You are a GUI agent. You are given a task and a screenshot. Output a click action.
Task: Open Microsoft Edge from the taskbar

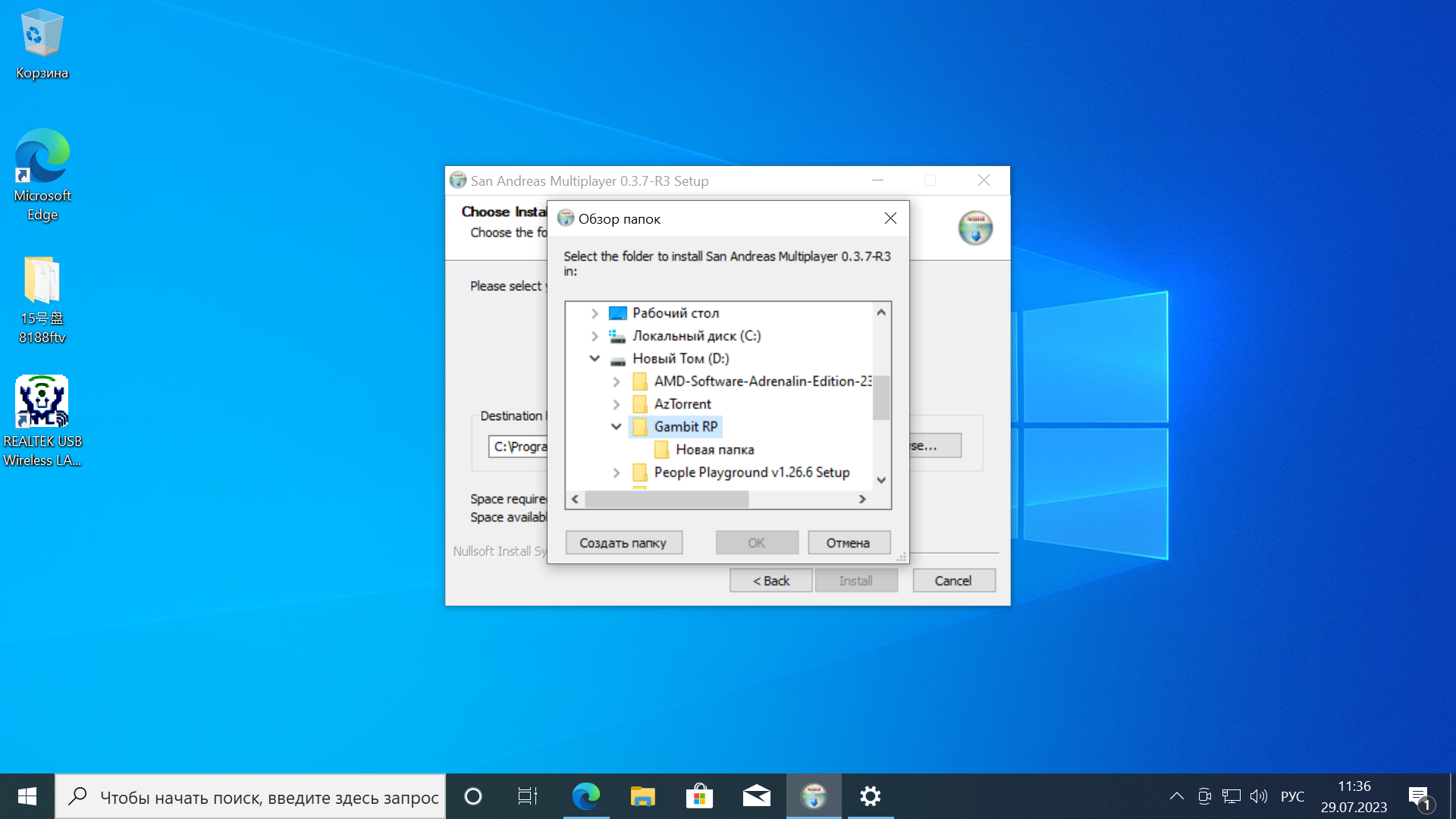click(585, 796)
